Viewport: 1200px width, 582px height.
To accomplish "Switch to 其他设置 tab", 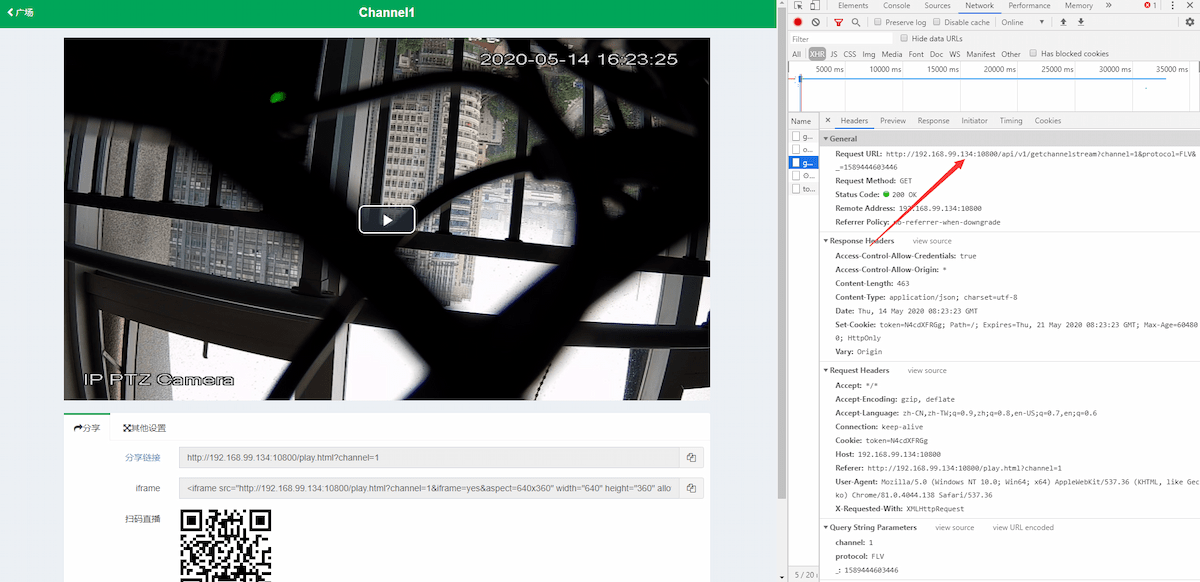I will click(145, 428).
